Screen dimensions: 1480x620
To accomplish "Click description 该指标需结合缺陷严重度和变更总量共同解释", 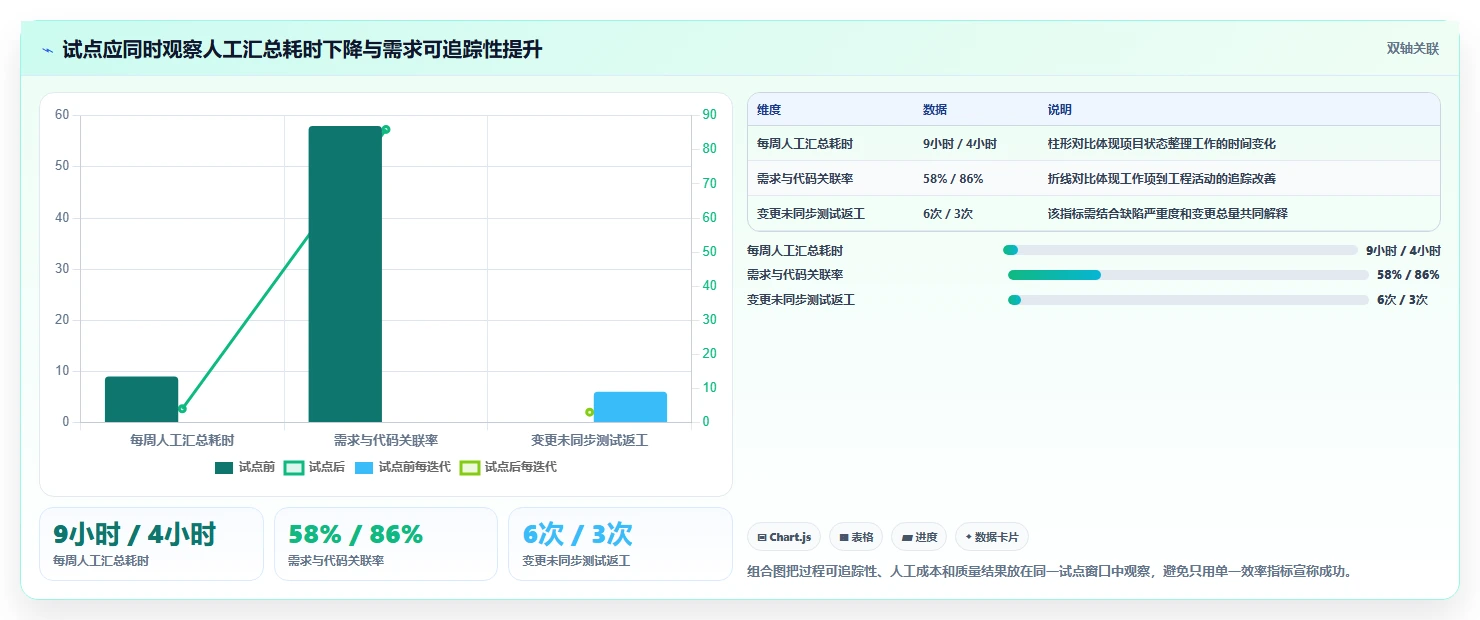I will click(1168, 214).
